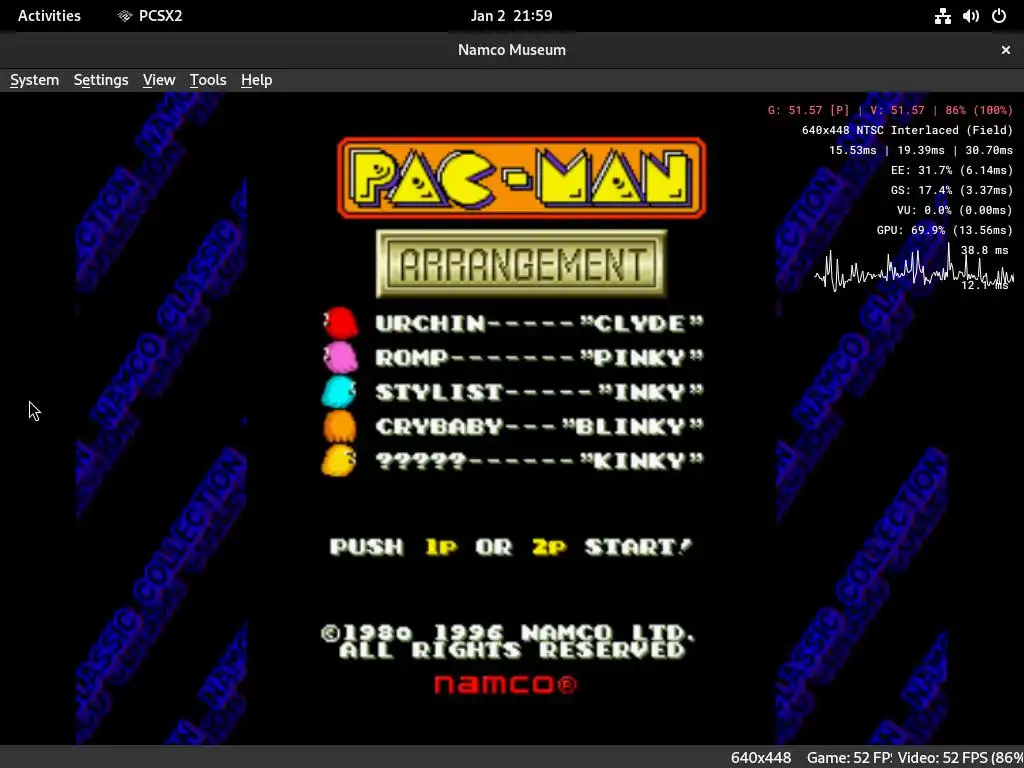Click the GPU: 69.9% performance stat
This screenshot has height=768, width=1024.
pyautogui.click(x=944, y=230)
